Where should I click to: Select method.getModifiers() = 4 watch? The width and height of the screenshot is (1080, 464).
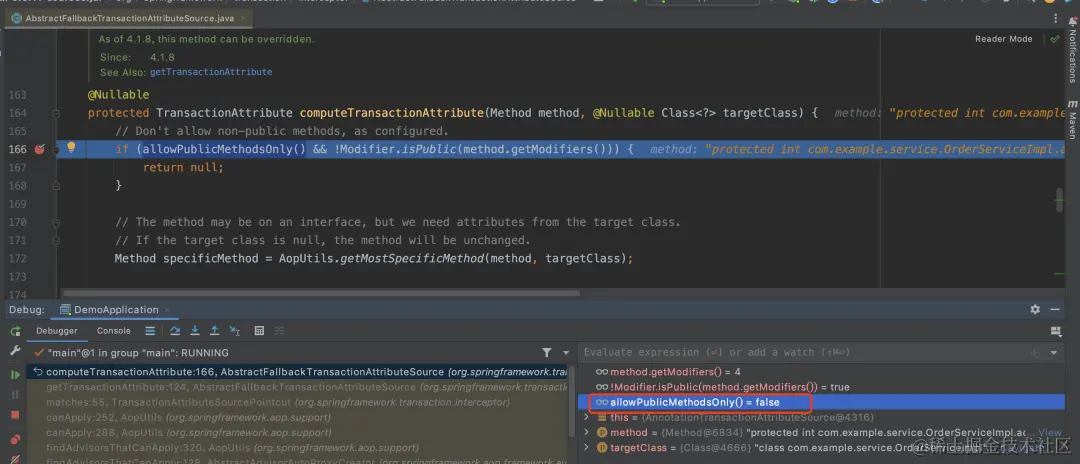pos(824,372)
